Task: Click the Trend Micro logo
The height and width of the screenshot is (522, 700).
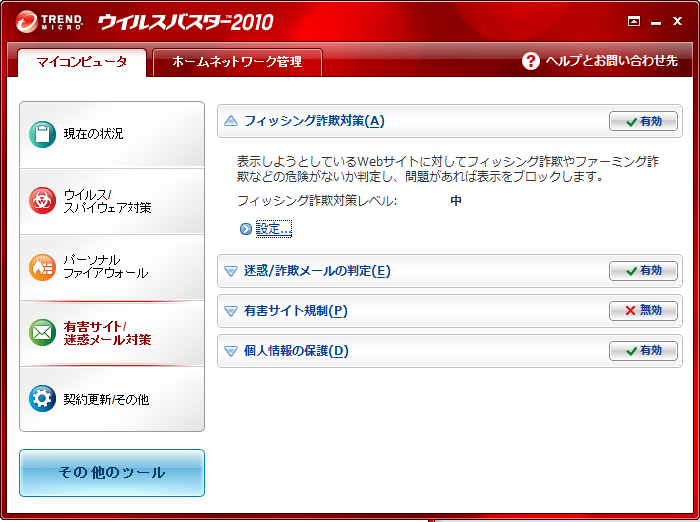Action: point(49,21)
